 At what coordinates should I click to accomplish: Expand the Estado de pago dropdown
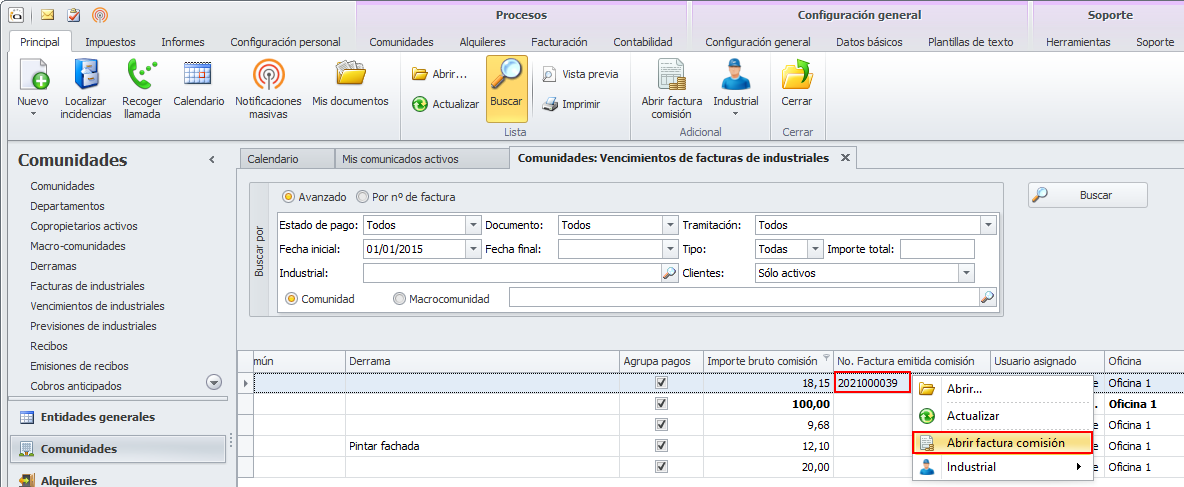point(472,225)
